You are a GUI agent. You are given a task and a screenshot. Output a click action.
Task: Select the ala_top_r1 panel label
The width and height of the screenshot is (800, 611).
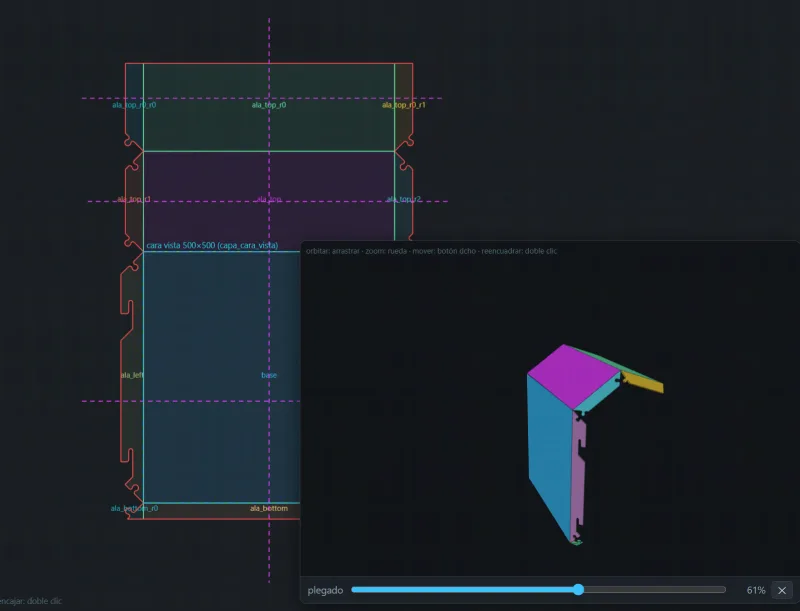click(x=134, y=199)
